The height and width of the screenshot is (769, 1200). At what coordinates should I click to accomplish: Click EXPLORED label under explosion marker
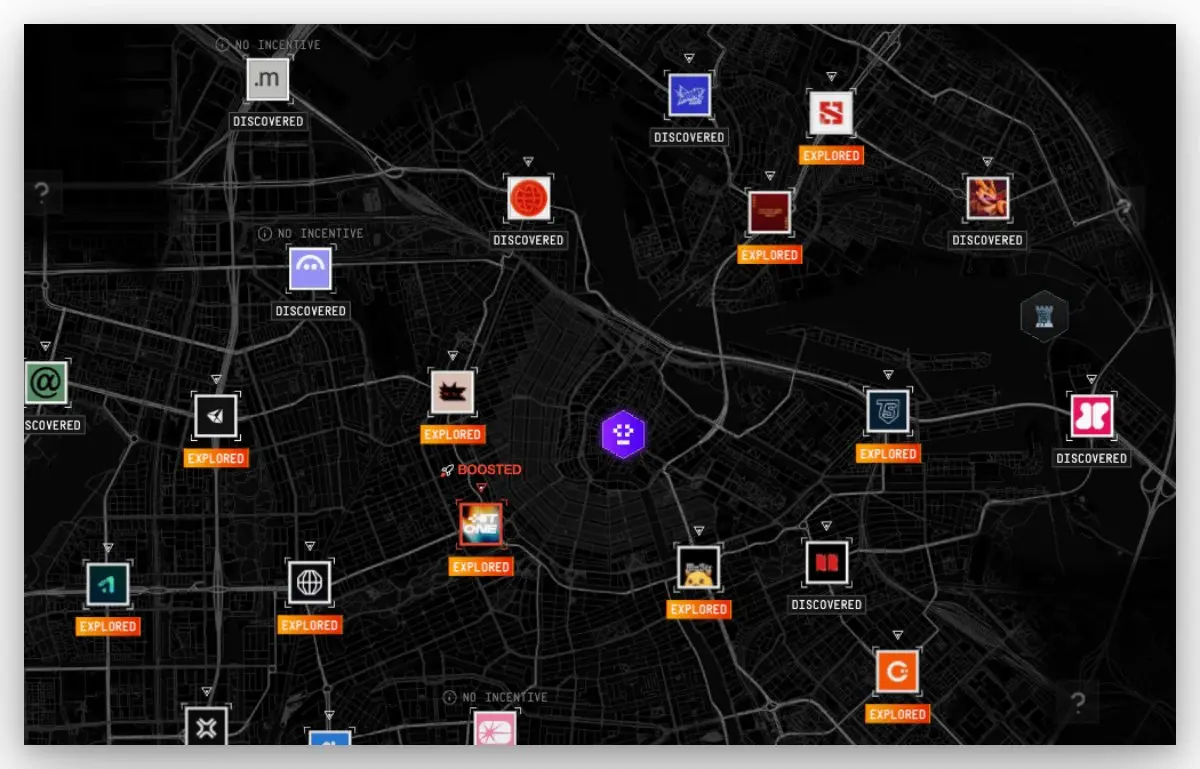452,434
